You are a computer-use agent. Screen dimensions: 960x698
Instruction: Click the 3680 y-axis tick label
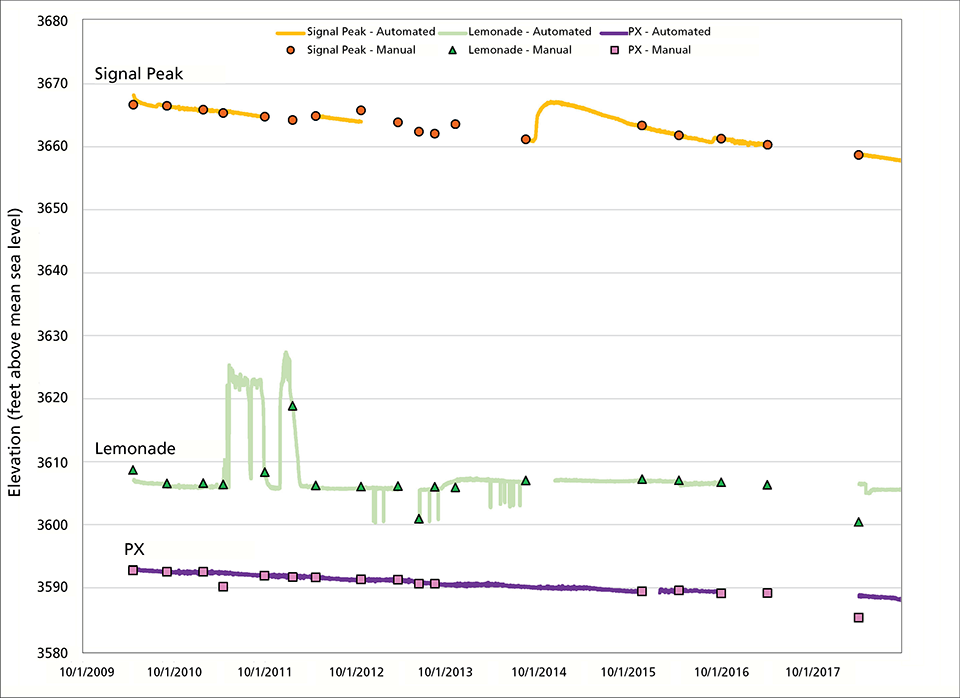tap(52, 21)
